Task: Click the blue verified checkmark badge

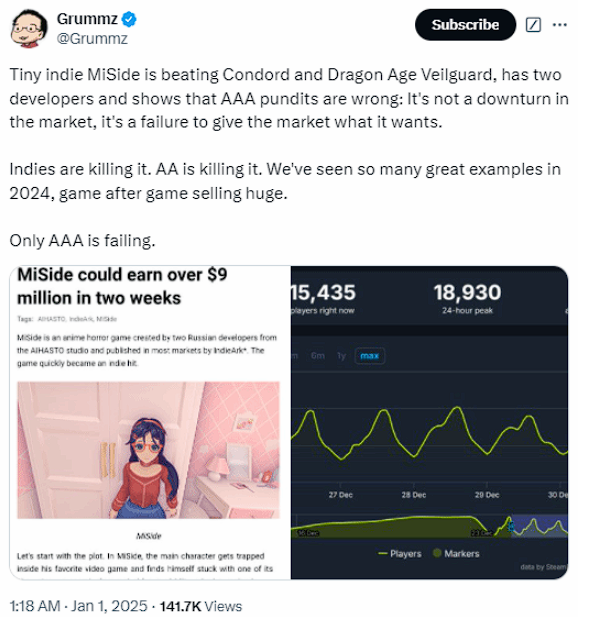Action: click(x=129, y=19)
